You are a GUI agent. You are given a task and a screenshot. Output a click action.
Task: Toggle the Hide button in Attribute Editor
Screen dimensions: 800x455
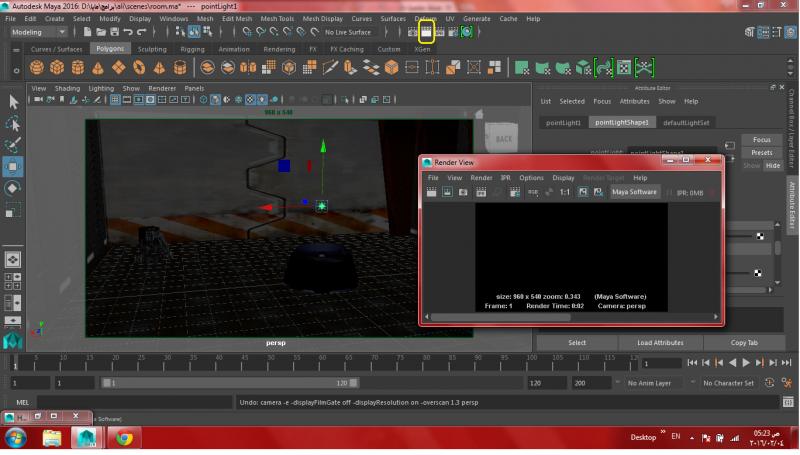772,165
